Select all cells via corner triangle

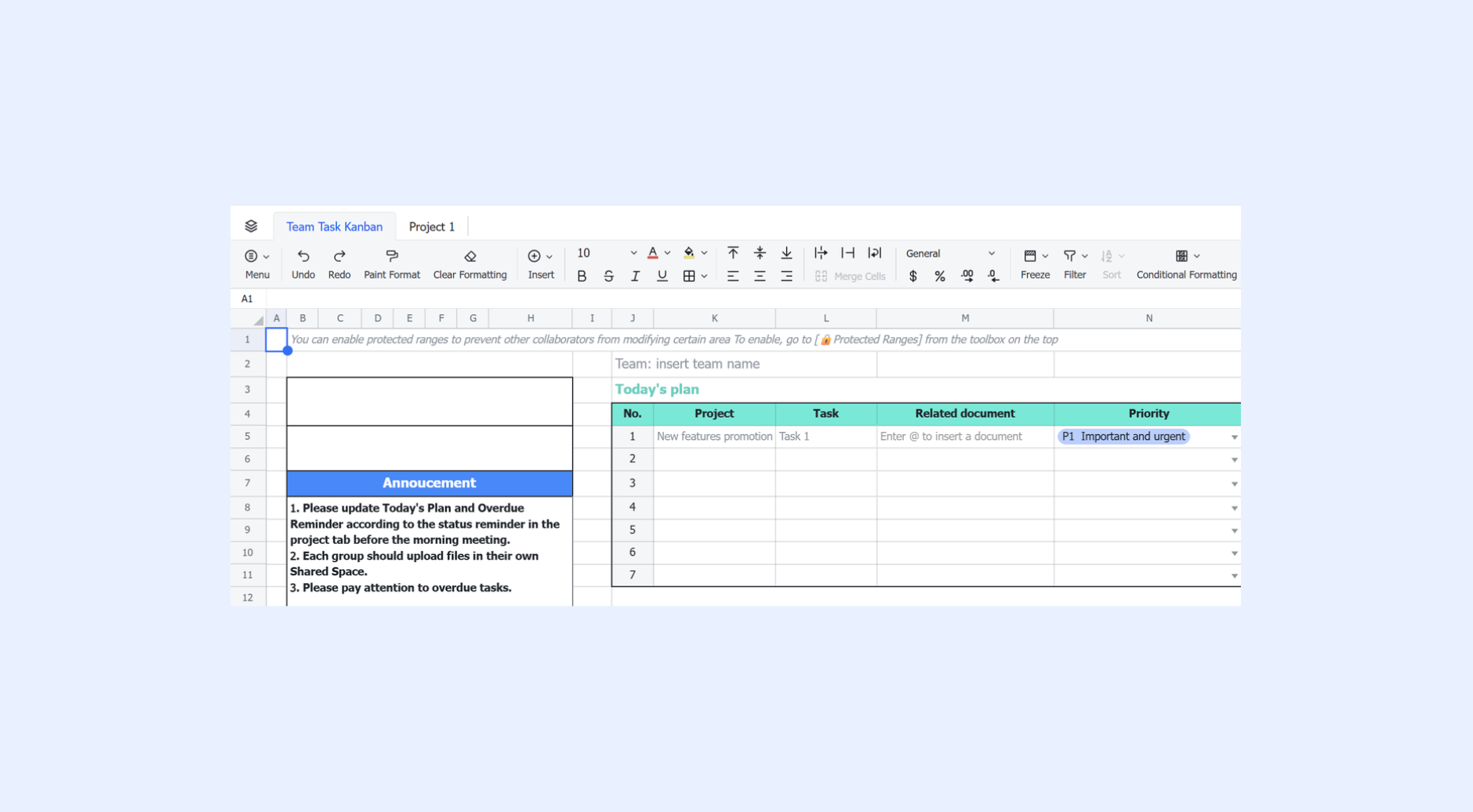(257, 319)
